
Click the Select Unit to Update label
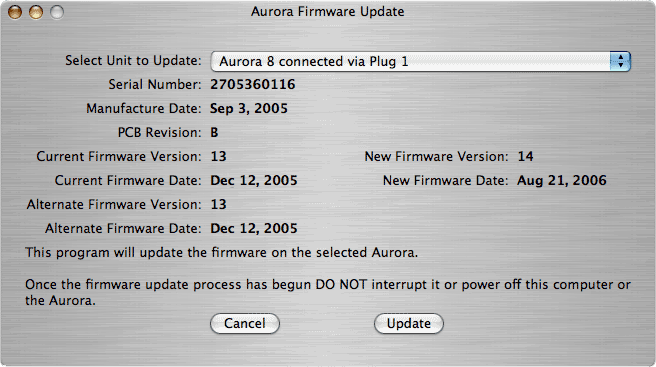coord(133,61)
